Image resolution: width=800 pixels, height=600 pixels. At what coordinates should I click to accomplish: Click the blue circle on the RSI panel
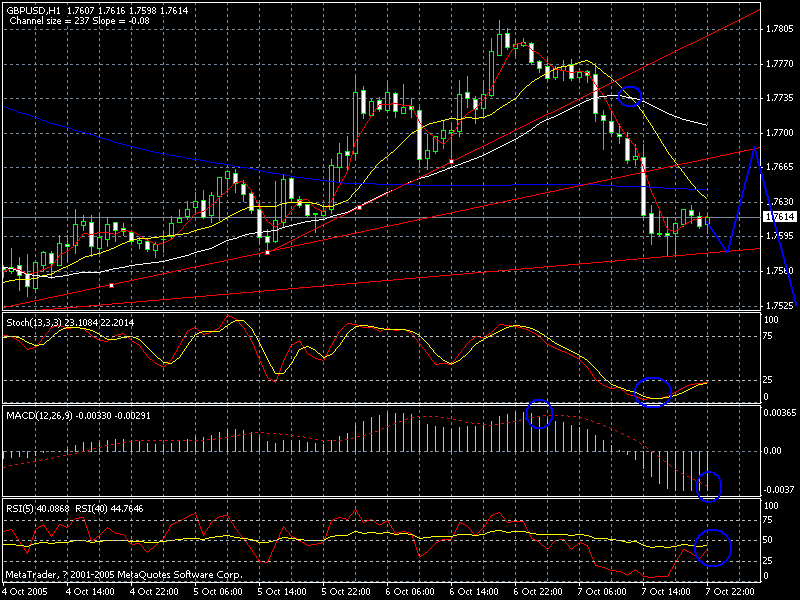tap(712, 548)
